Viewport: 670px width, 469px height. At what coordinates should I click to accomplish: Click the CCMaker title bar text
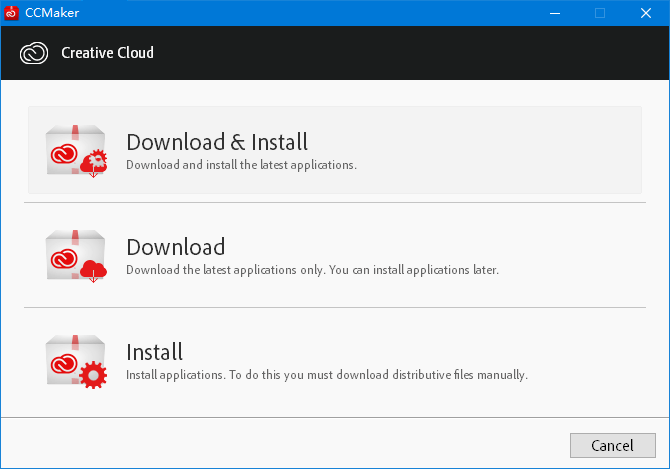pos(52,13)
